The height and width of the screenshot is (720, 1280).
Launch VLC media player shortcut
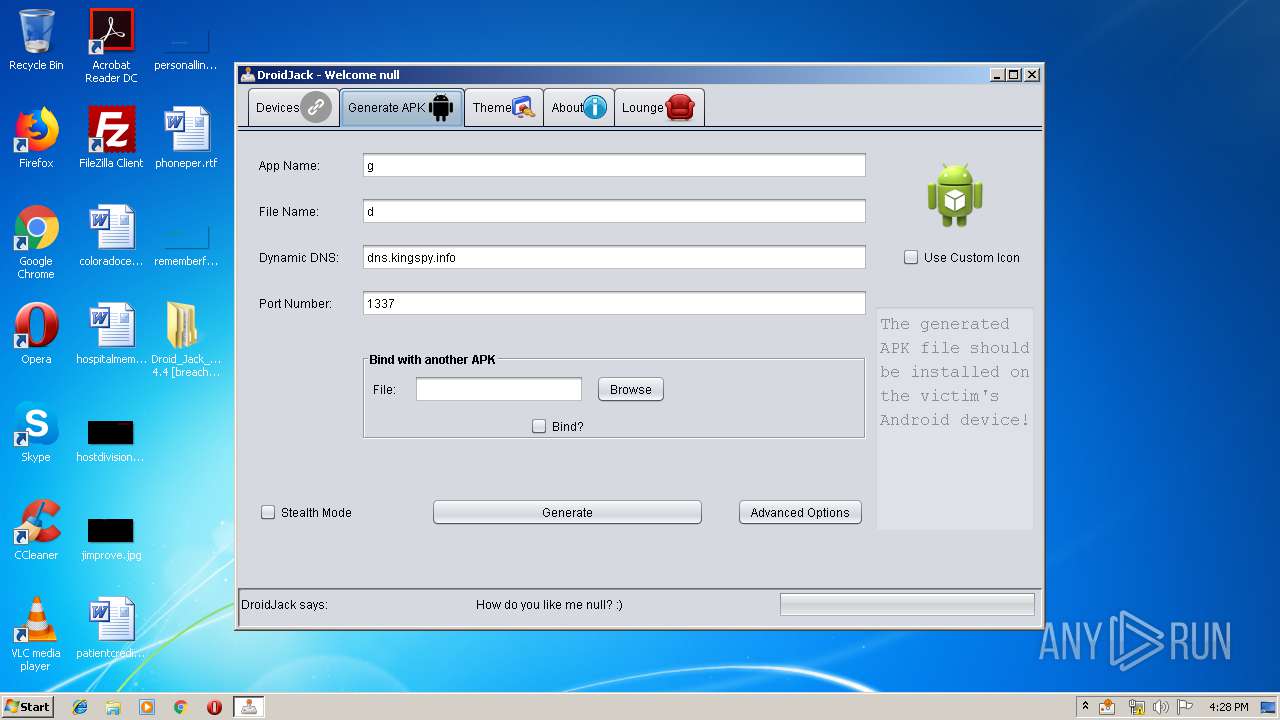(36, 634)
